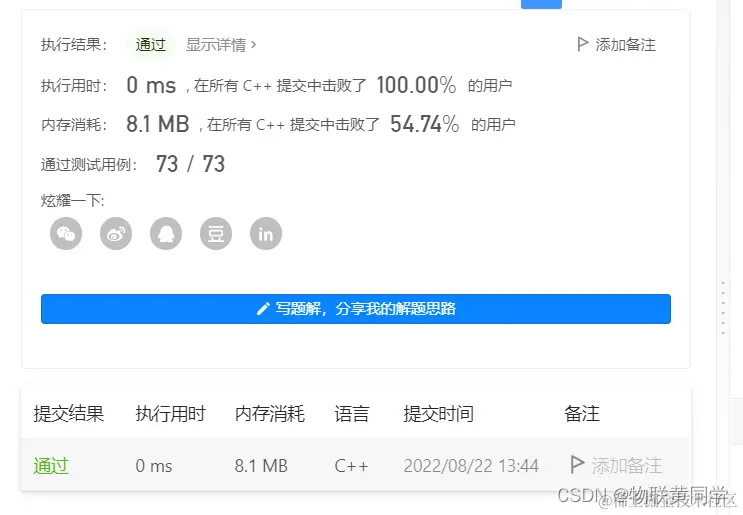Click the 2022/08/22 13:44 timestamp
Screen dimensions: 743x515
pyautogui.click(x=471, y=466)
